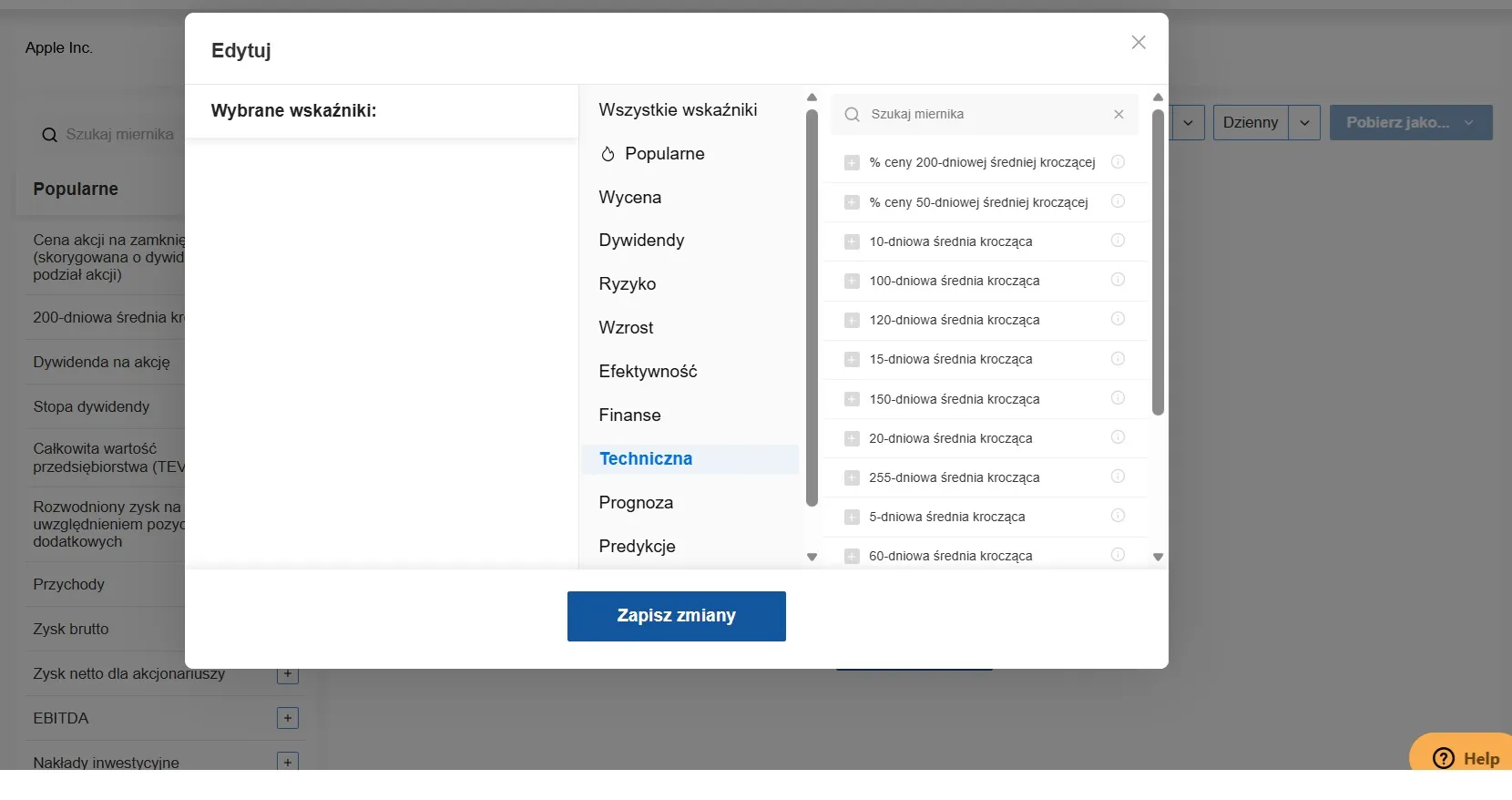Click info icon for 20-dniowa średnia krocząca
This screenshot has width=1512, height=800.
(x=1118, y=437)
